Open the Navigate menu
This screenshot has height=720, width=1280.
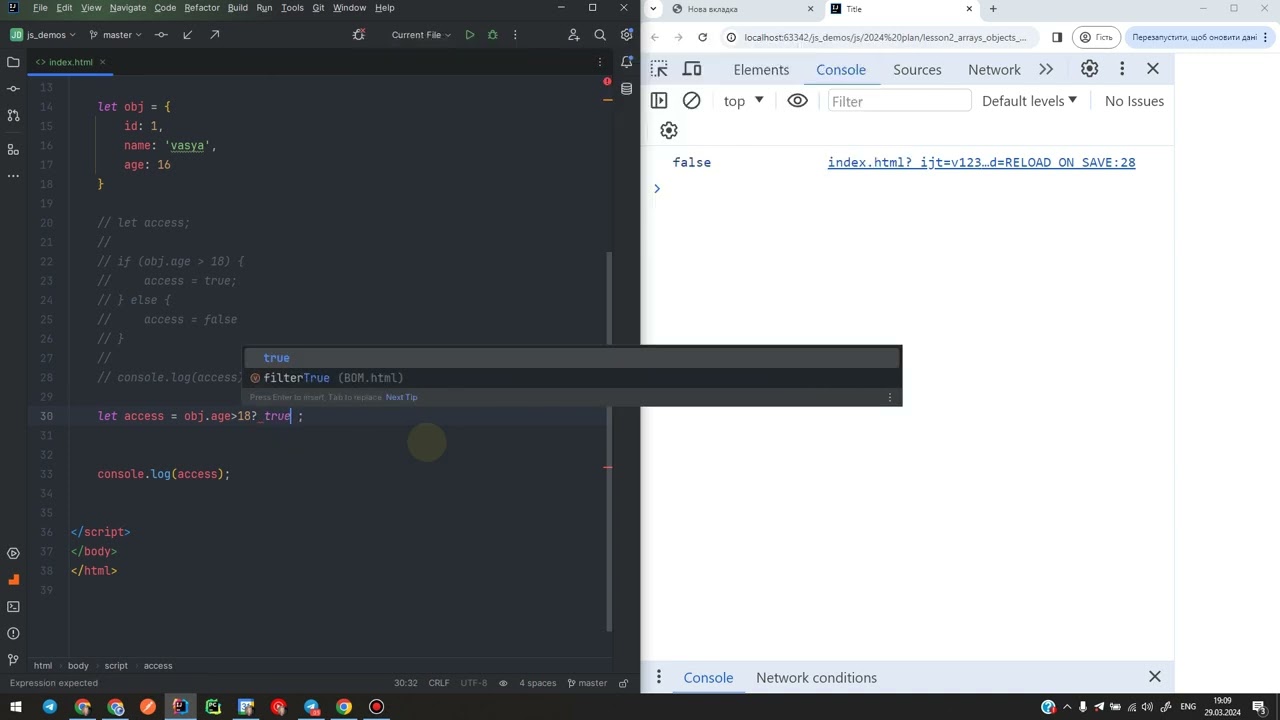point(128,7)
